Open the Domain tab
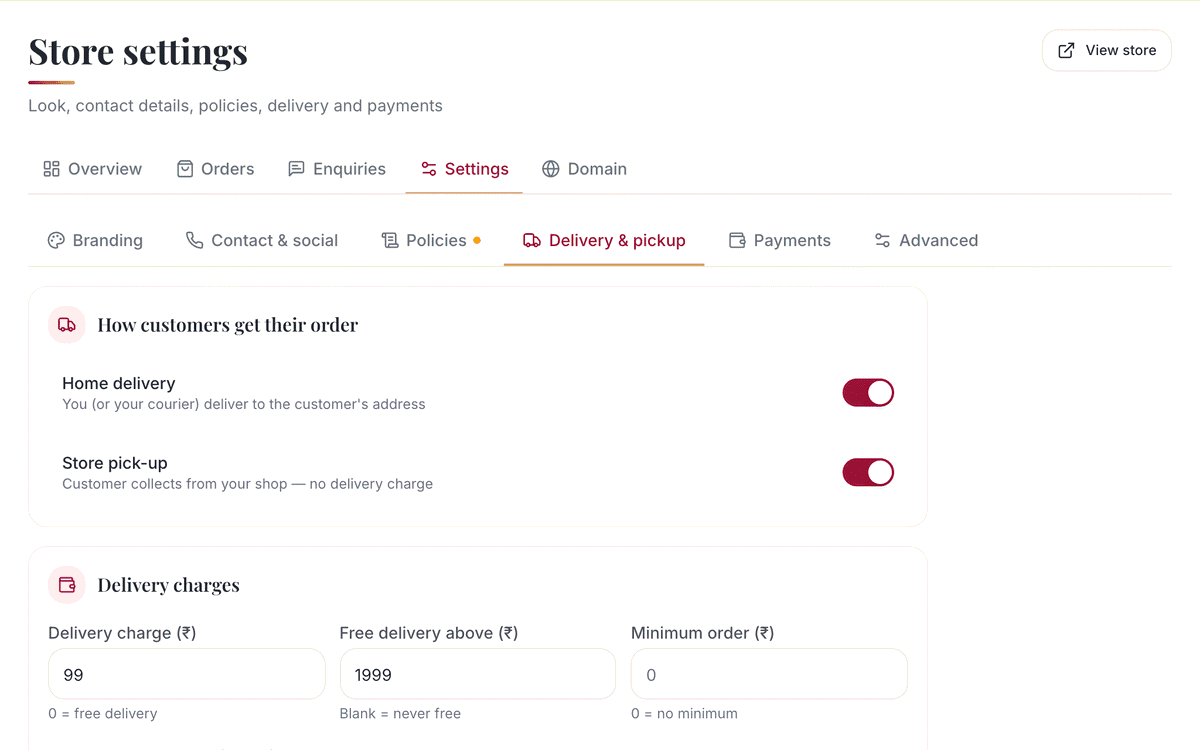This screenshot has height=750, width=1200. [x=584, y=169]
